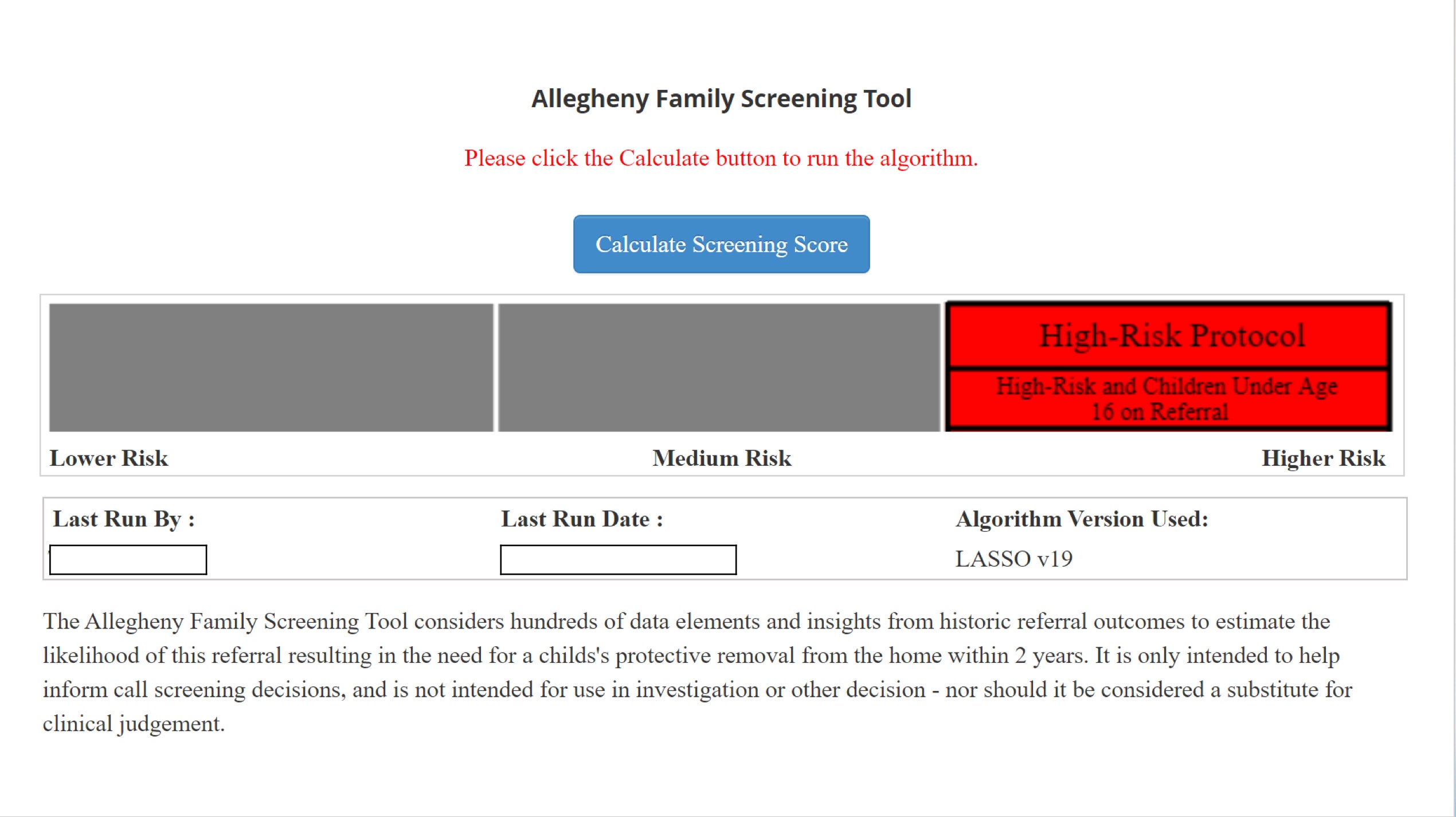The width and height of the screenshot is (1456, 817).
Task: Select the gray Medium Risk bar segment
Action: (719, 367)
